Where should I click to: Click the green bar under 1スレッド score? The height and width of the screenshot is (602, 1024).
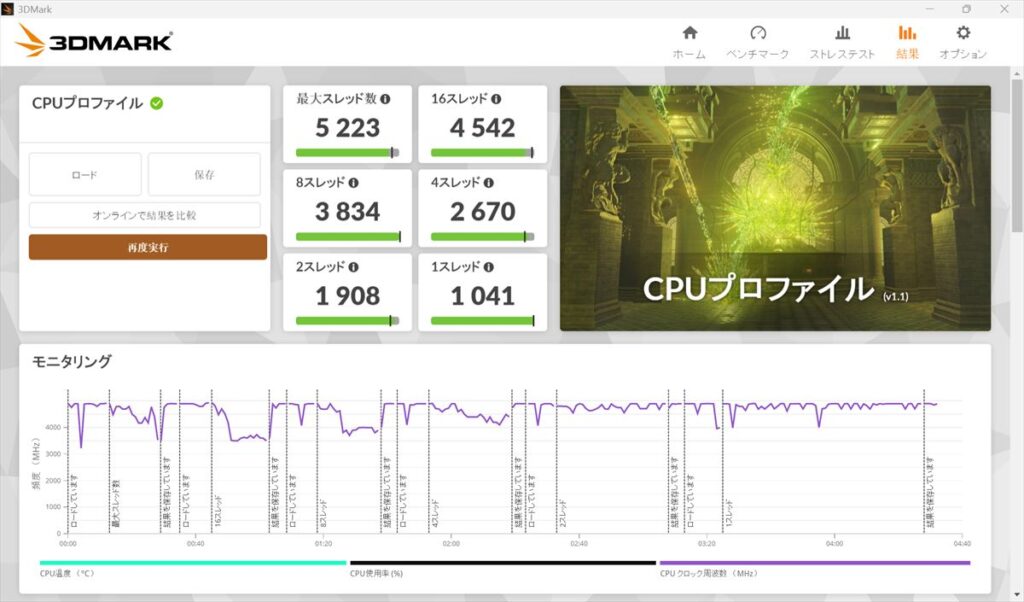pyautogui.click(x=483, y=321)
